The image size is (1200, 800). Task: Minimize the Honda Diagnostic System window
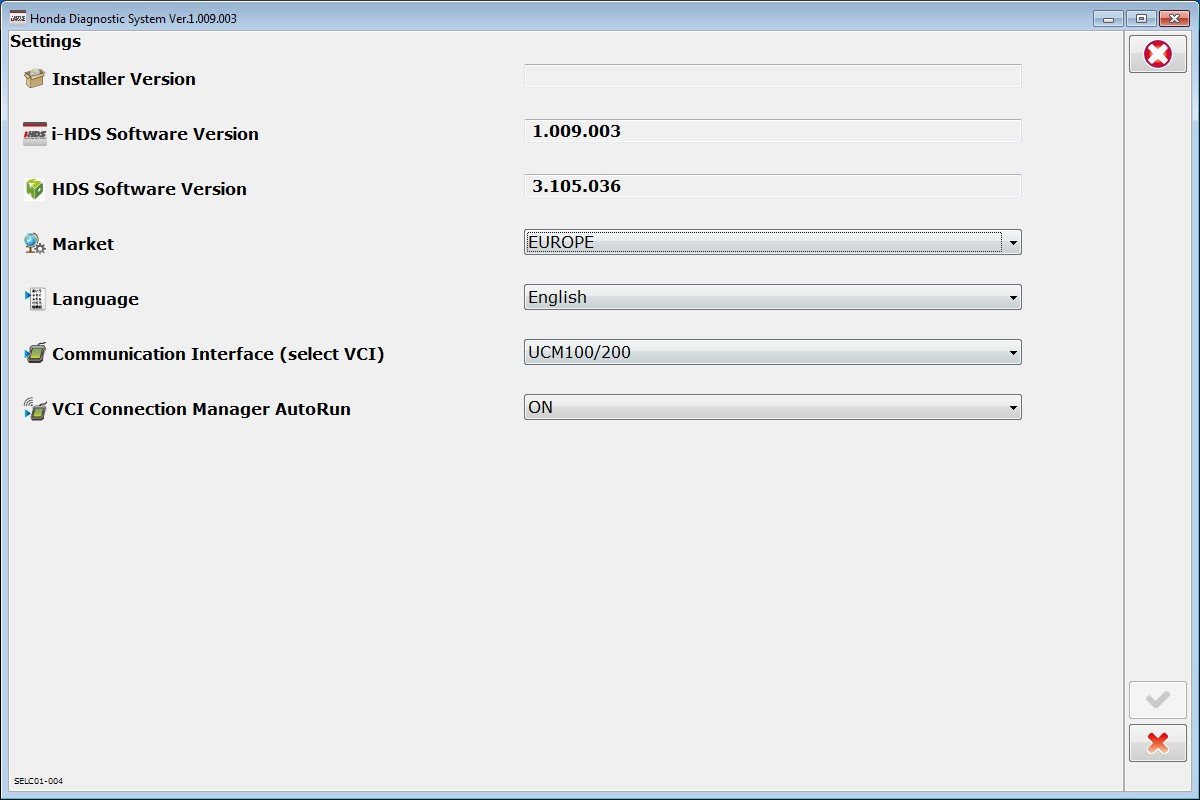[1108, 18]
